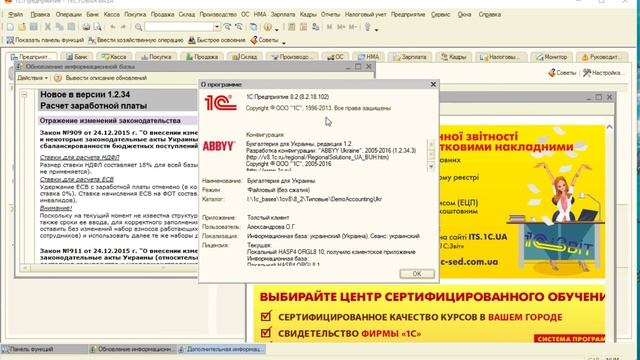Click the Redo arrow toolbar icon
Screen dimensions: 640x360
coord(123,27)
